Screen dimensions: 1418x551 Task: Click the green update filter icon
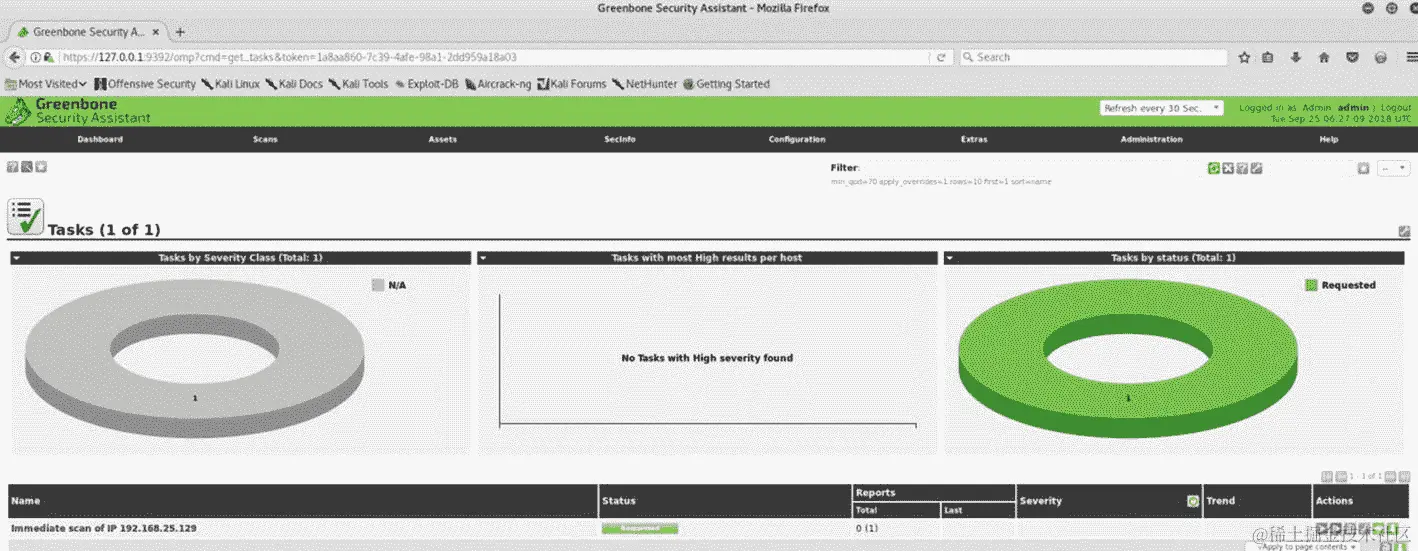pyautogui.click(x=1213, y=168)
